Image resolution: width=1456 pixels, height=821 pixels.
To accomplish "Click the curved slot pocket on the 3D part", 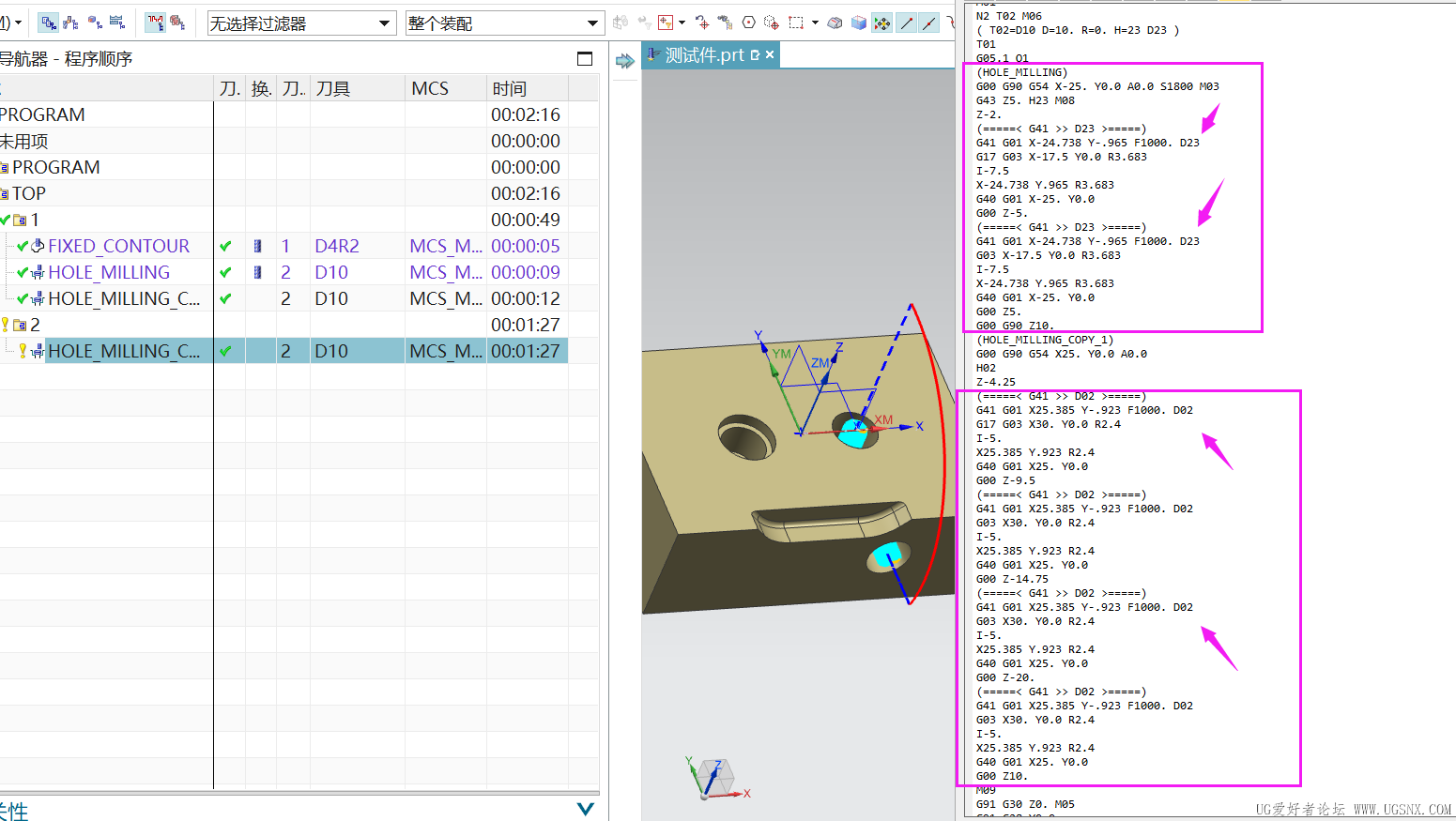I will (832, 521).
